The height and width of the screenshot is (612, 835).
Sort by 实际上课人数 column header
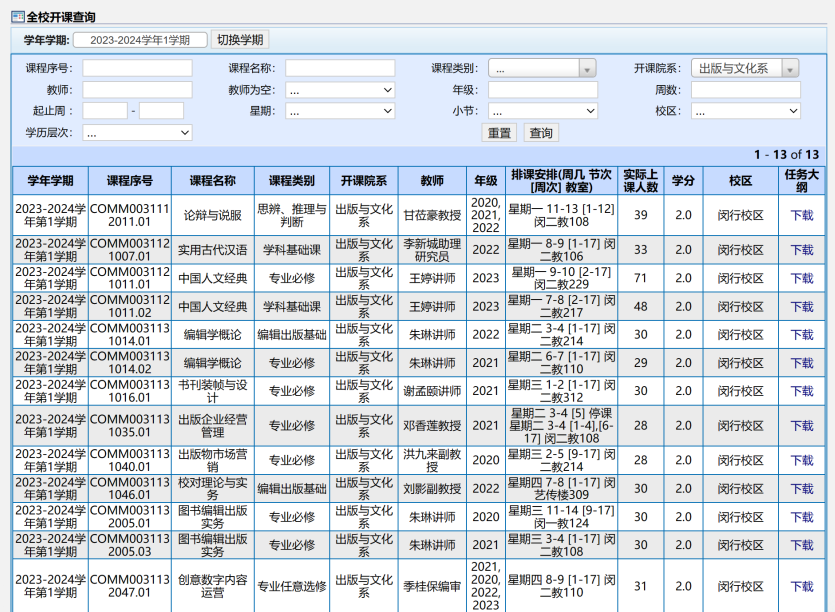(640, 181)
